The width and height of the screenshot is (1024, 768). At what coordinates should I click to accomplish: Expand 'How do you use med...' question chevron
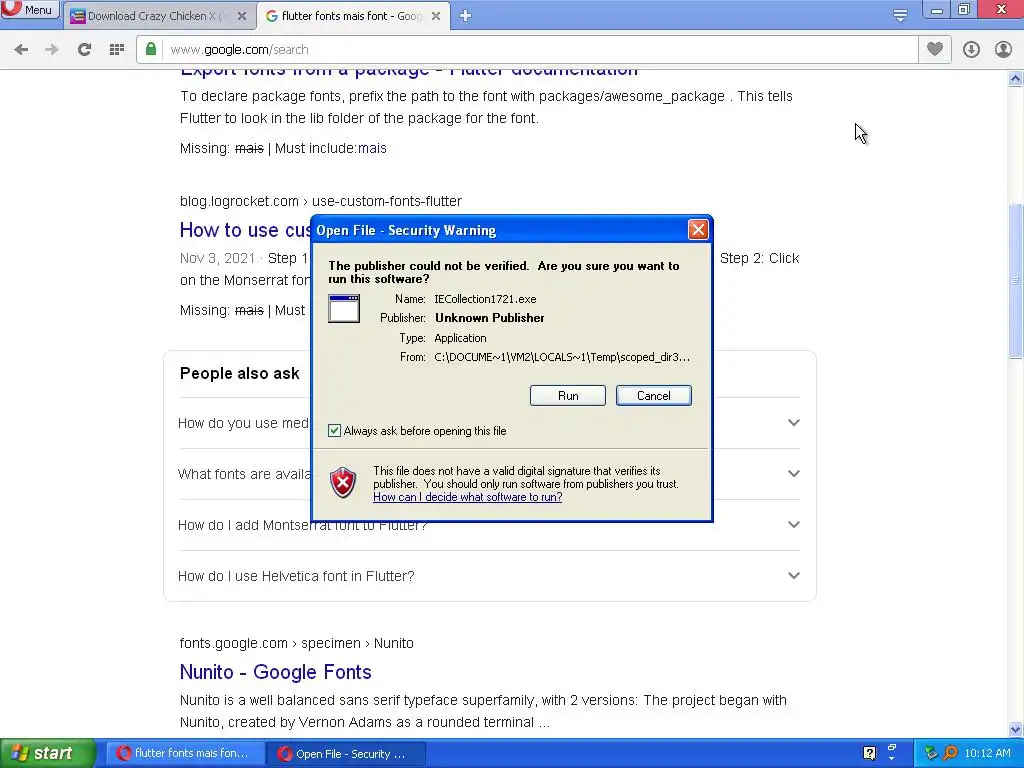tap(793, 423)
